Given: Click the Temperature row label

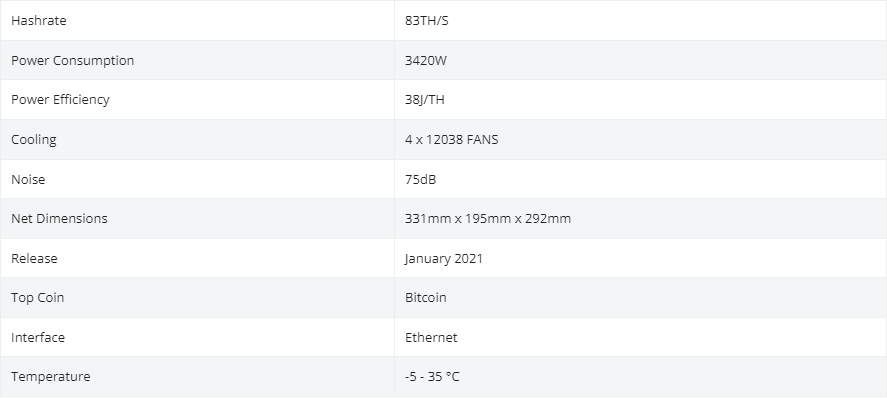Looking at the screenshot, I should (50, 377).
